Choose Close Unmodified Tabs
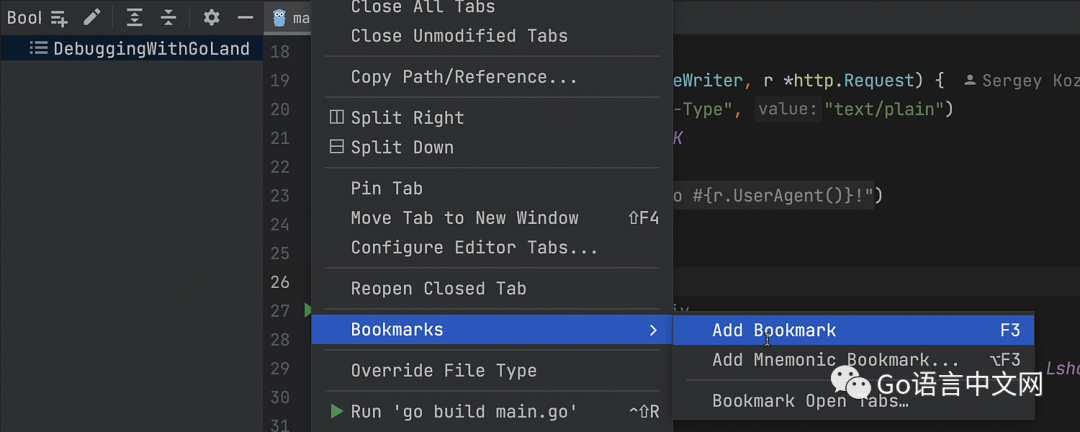 coord(459,36)
